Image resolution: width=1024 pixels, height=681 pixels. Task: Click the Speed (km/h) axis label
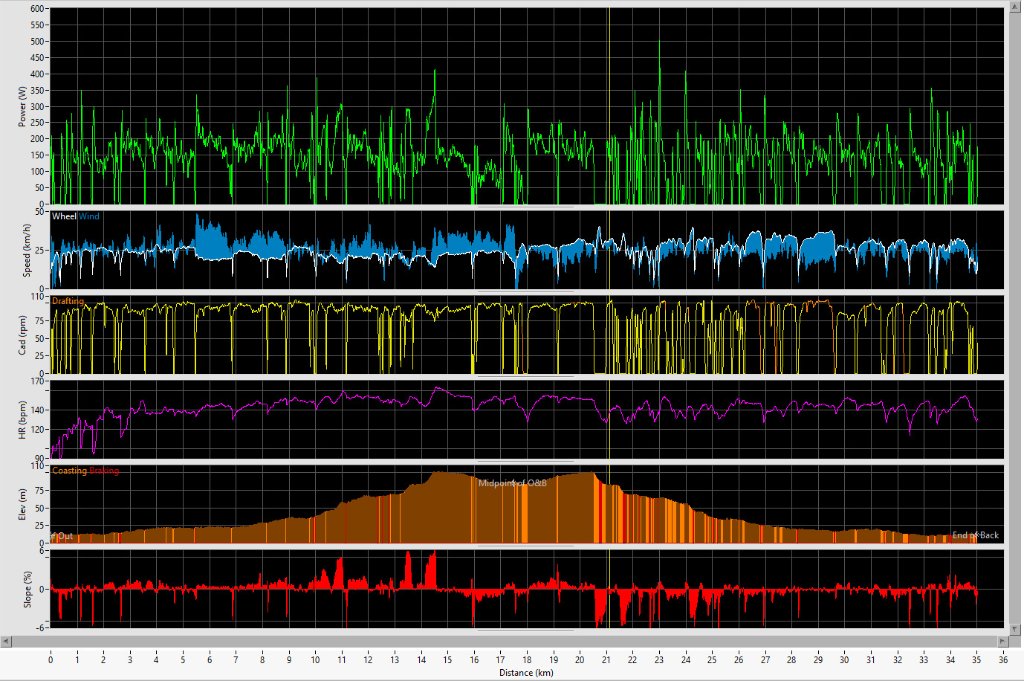[22, 250]
